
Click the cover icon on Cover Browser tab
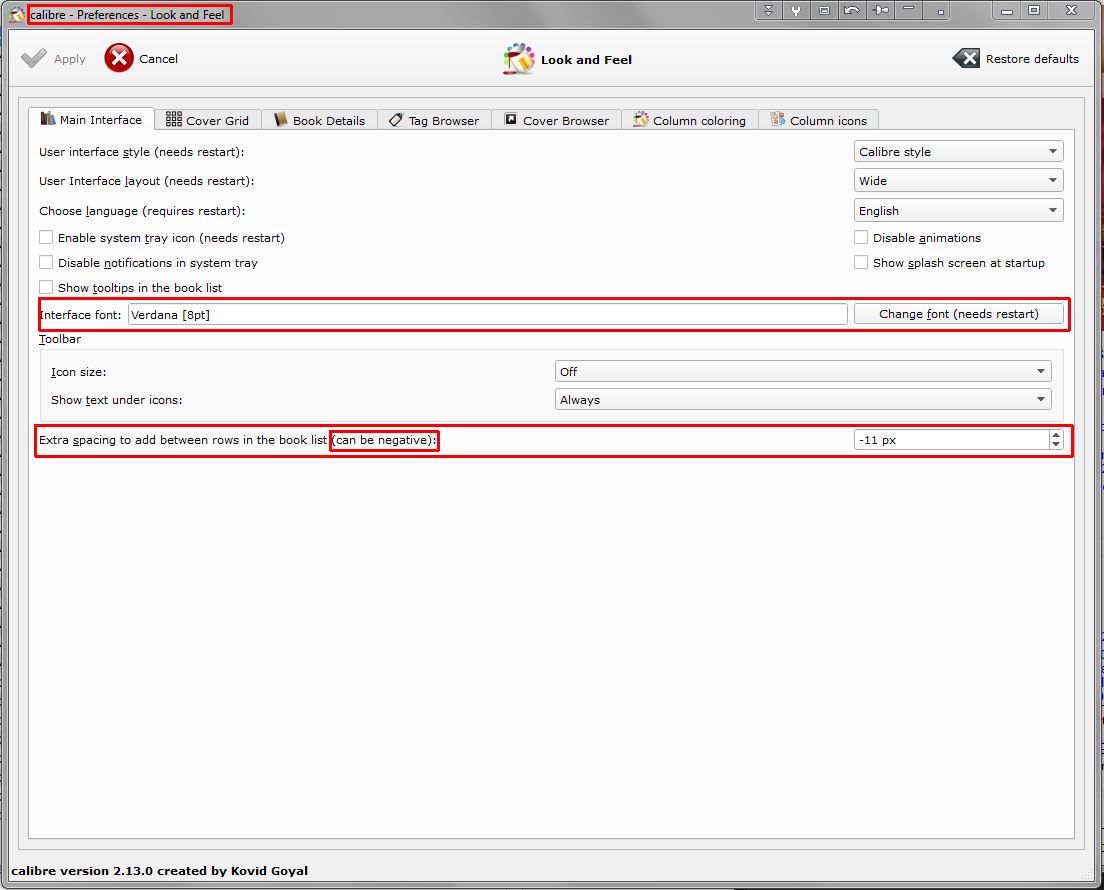(510, 119)
